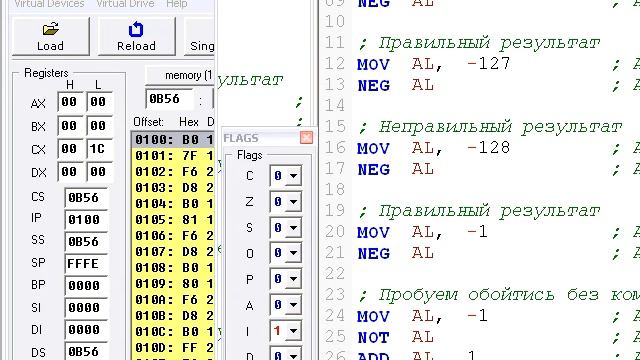Select memory row 010A: F6

(x=173, y=300)
